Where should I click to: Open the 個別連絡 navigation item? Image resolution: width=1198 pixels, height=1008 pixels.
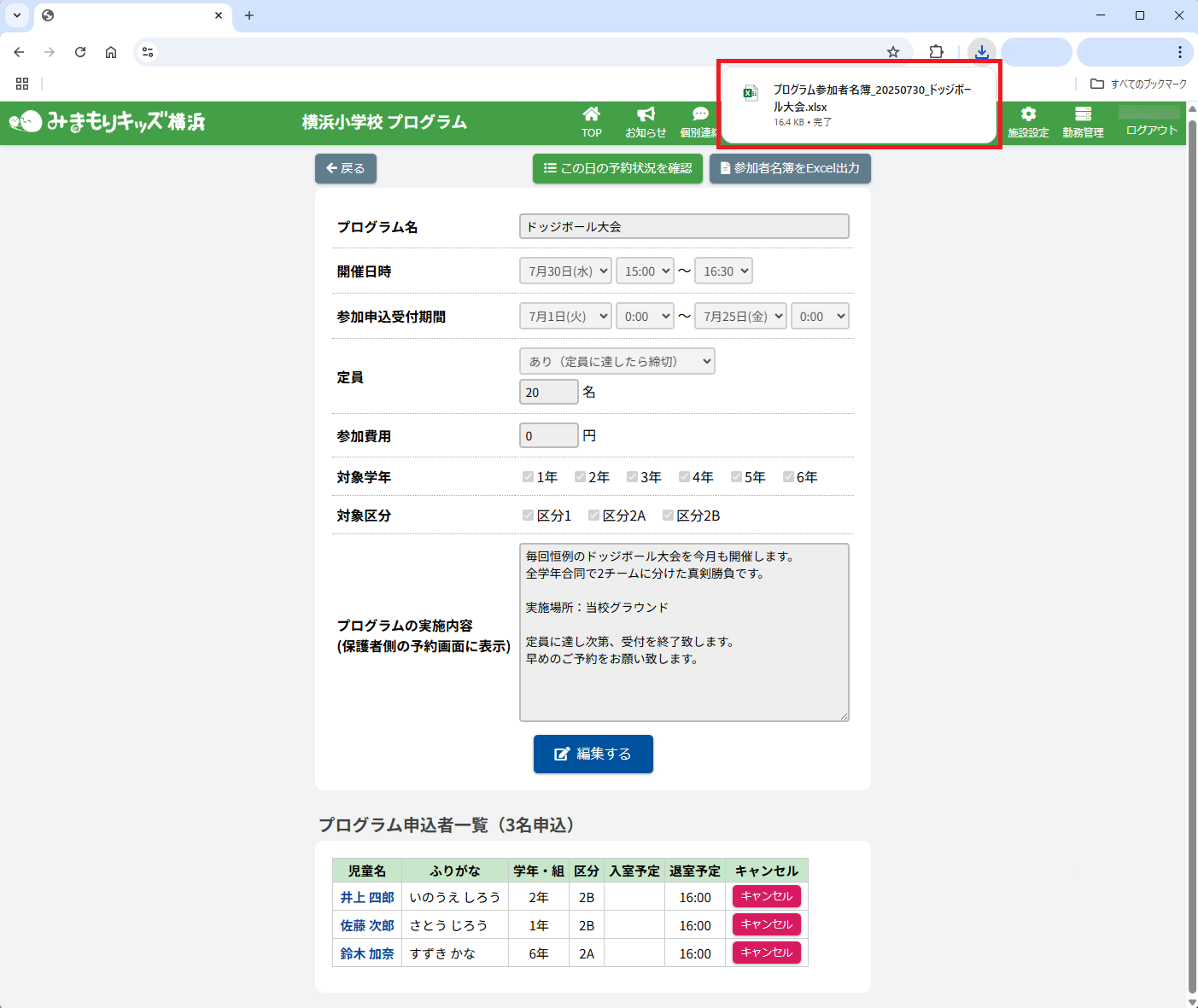[698, 122]
